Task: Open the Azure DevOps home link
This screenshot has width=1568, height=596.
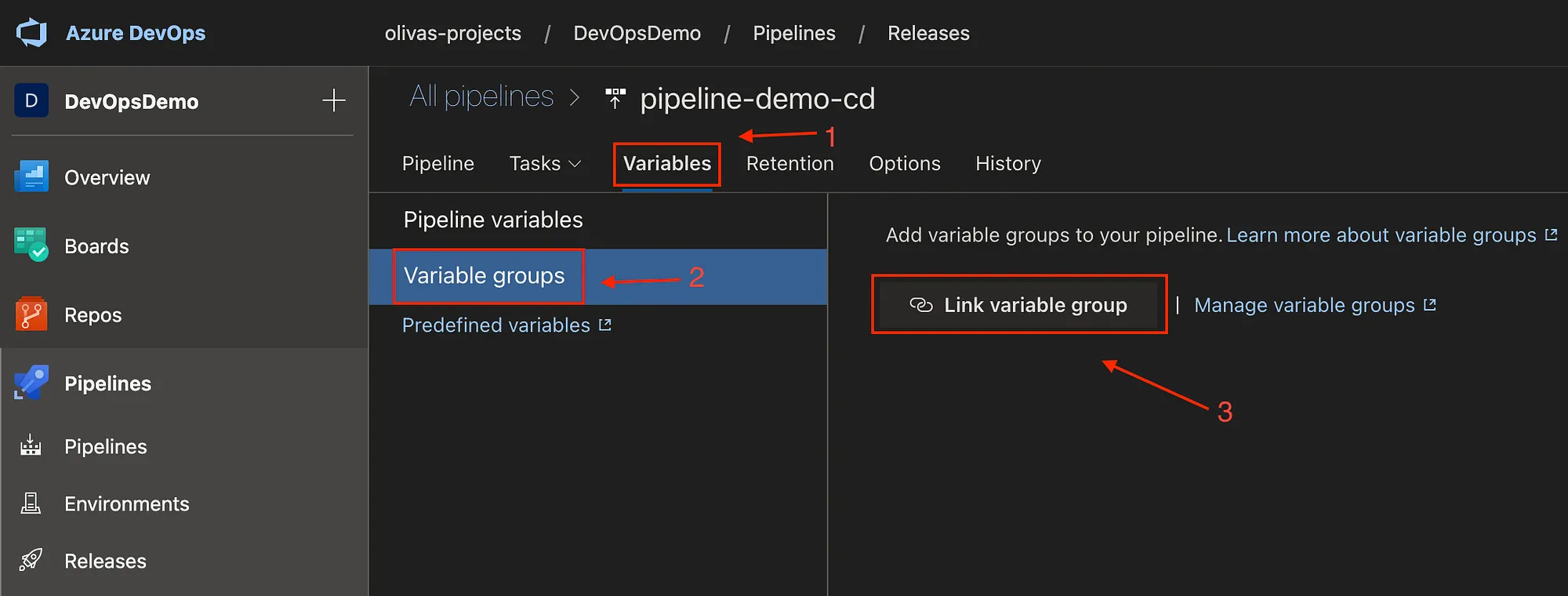Action: (x=136, y=33)
